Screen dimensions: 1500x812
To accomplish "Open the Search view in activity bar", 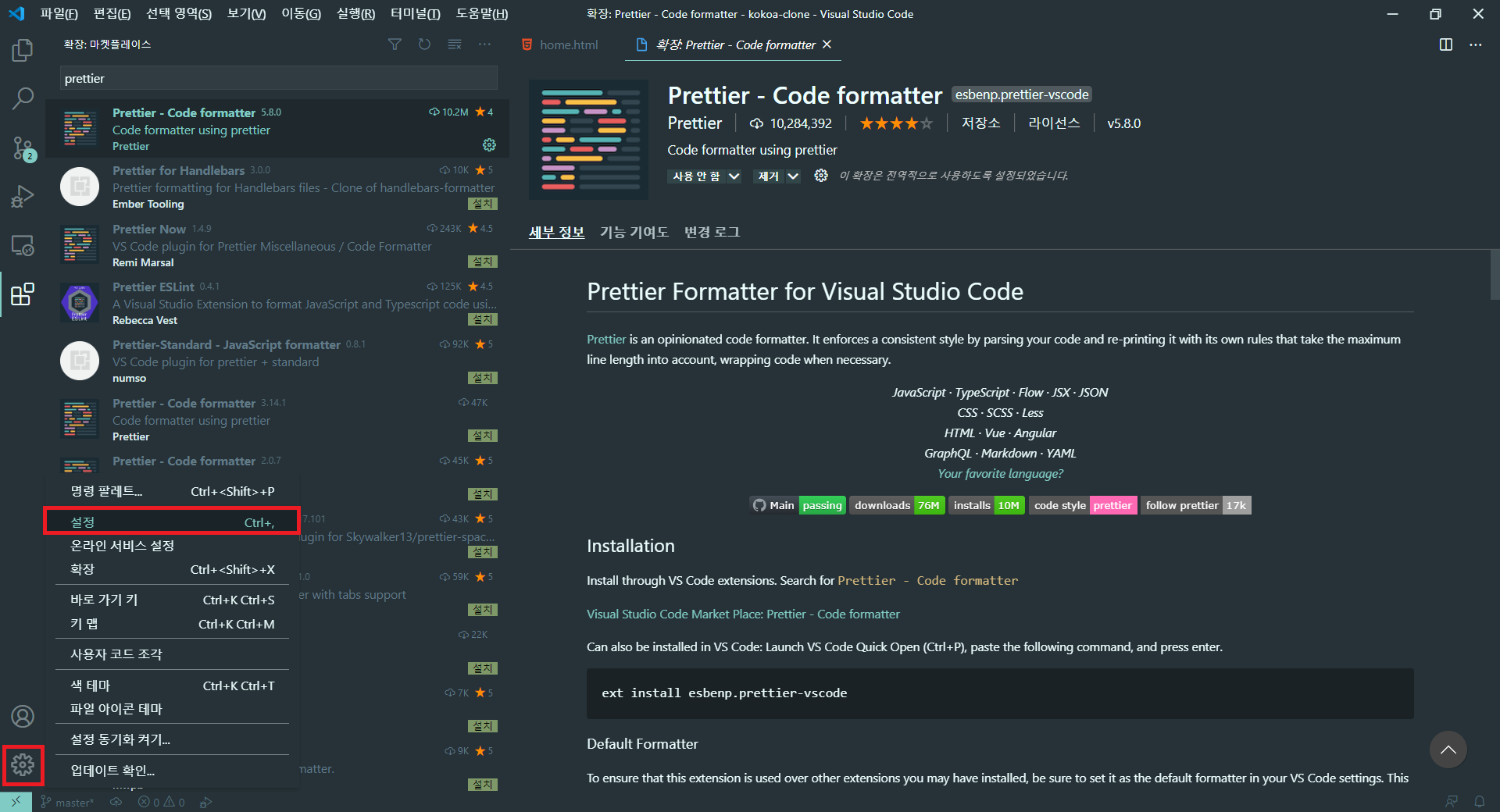I will tap(23, 98).
